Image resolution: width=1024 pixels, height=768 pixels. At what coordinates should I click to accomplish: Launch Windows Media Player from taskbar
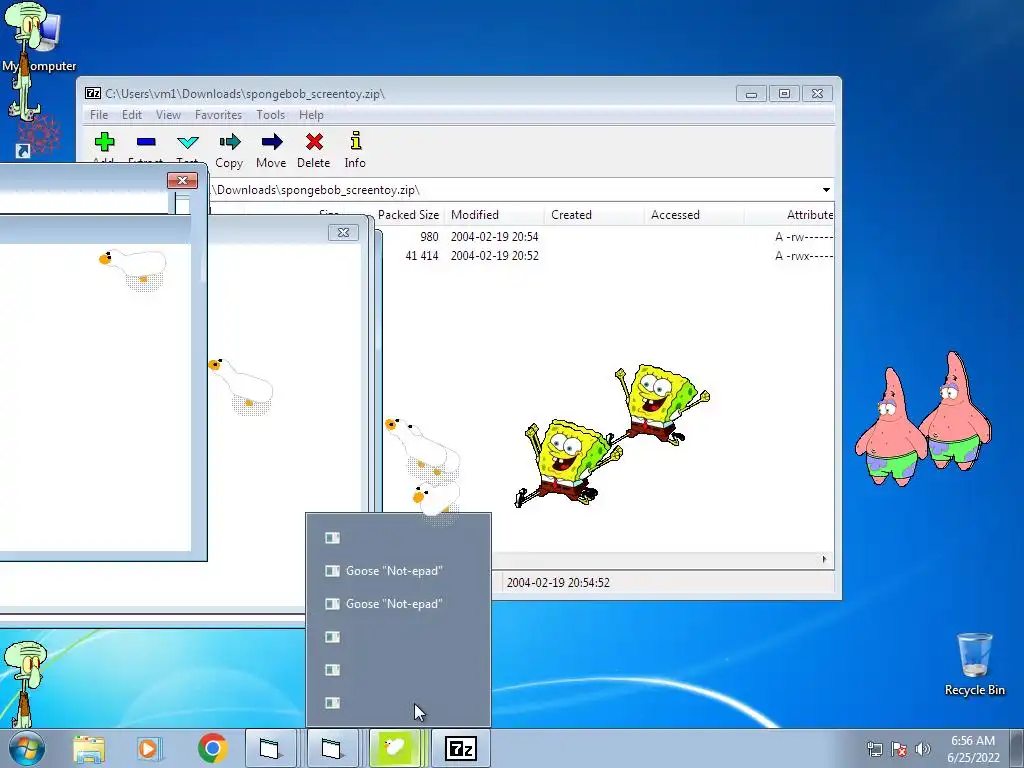(149, 748)
